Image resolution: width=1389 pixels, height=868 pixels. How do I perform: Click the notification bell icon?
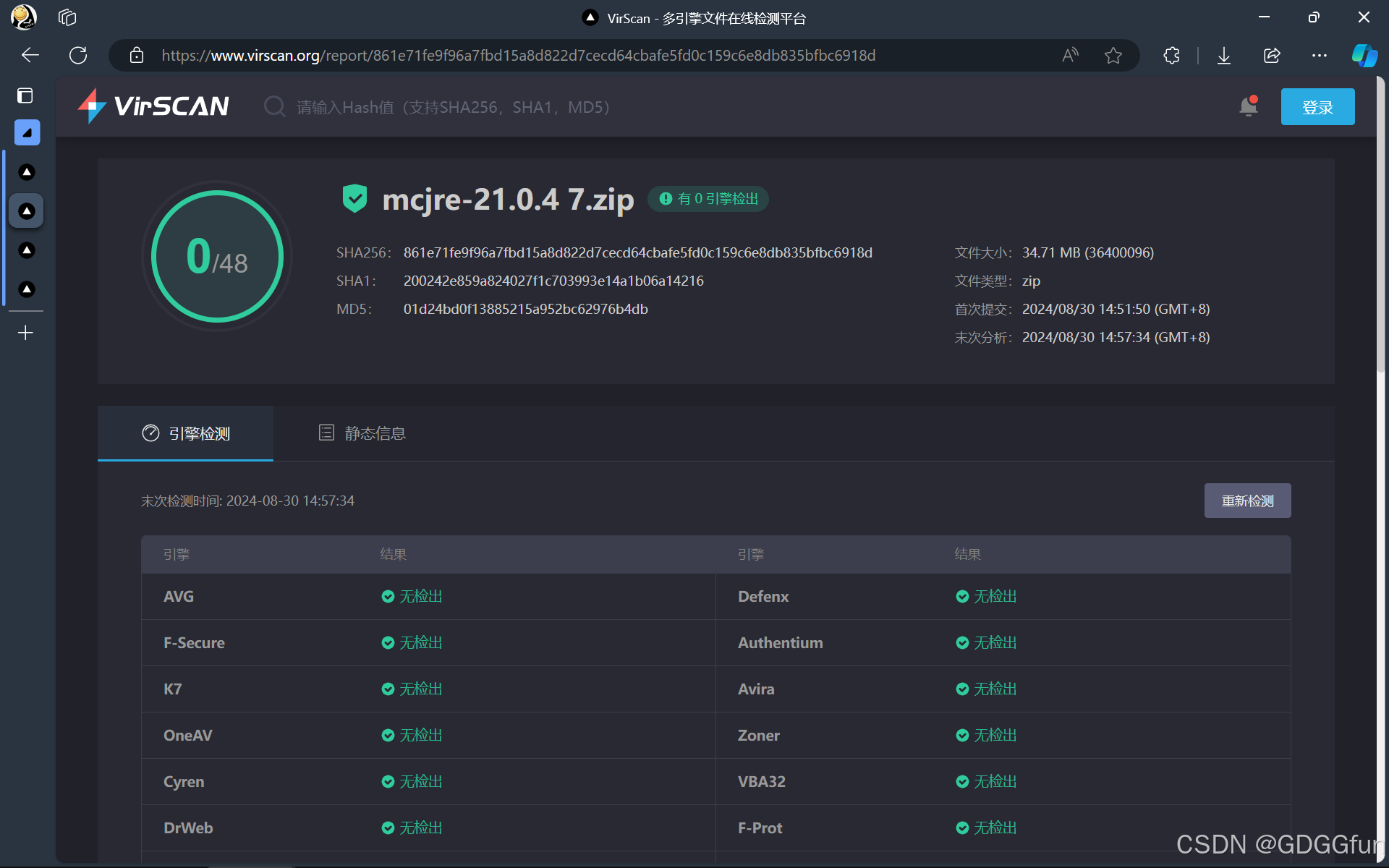1248,106
